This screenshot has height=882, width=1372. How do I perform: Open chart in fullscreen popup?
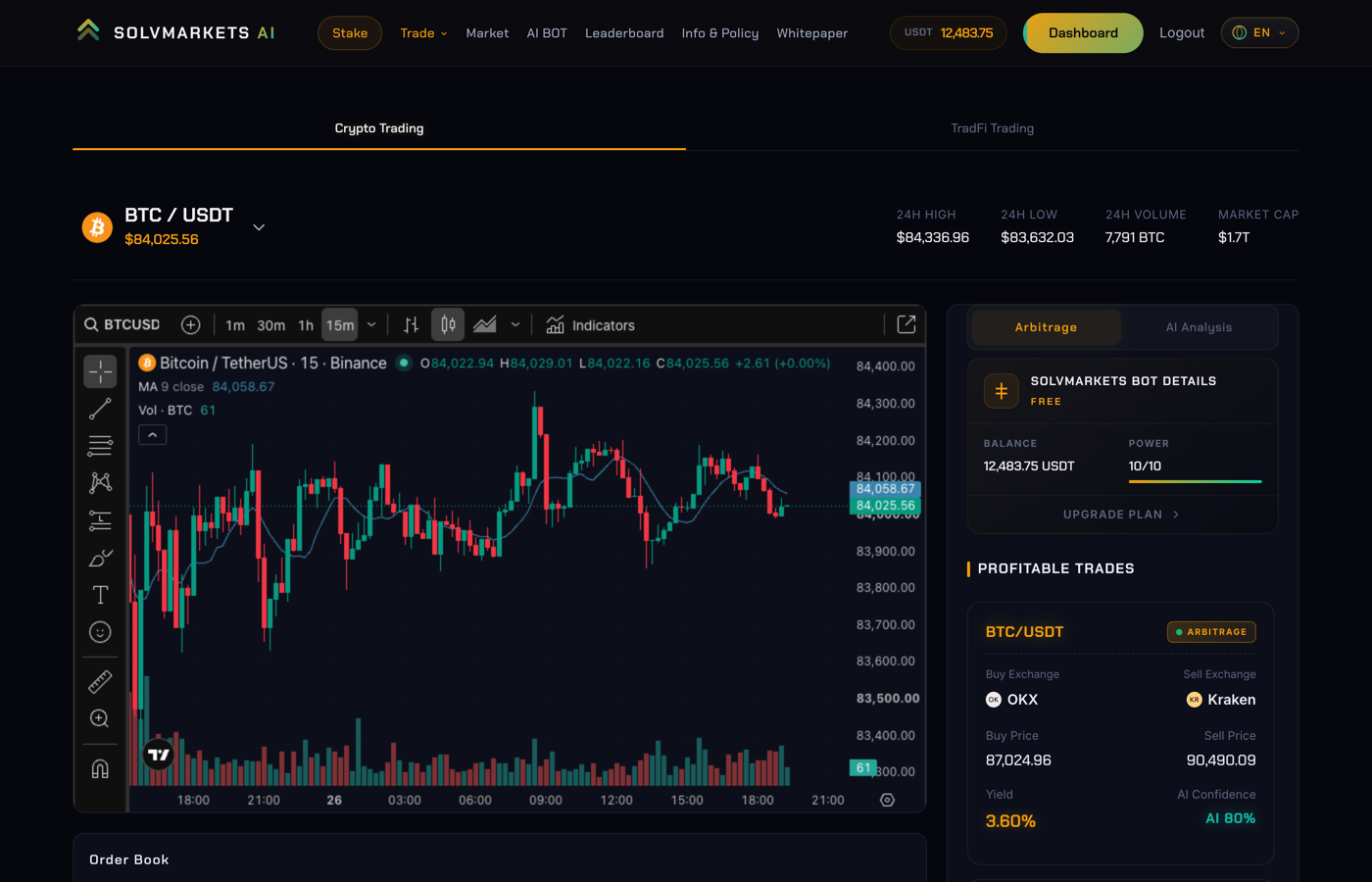906,325
